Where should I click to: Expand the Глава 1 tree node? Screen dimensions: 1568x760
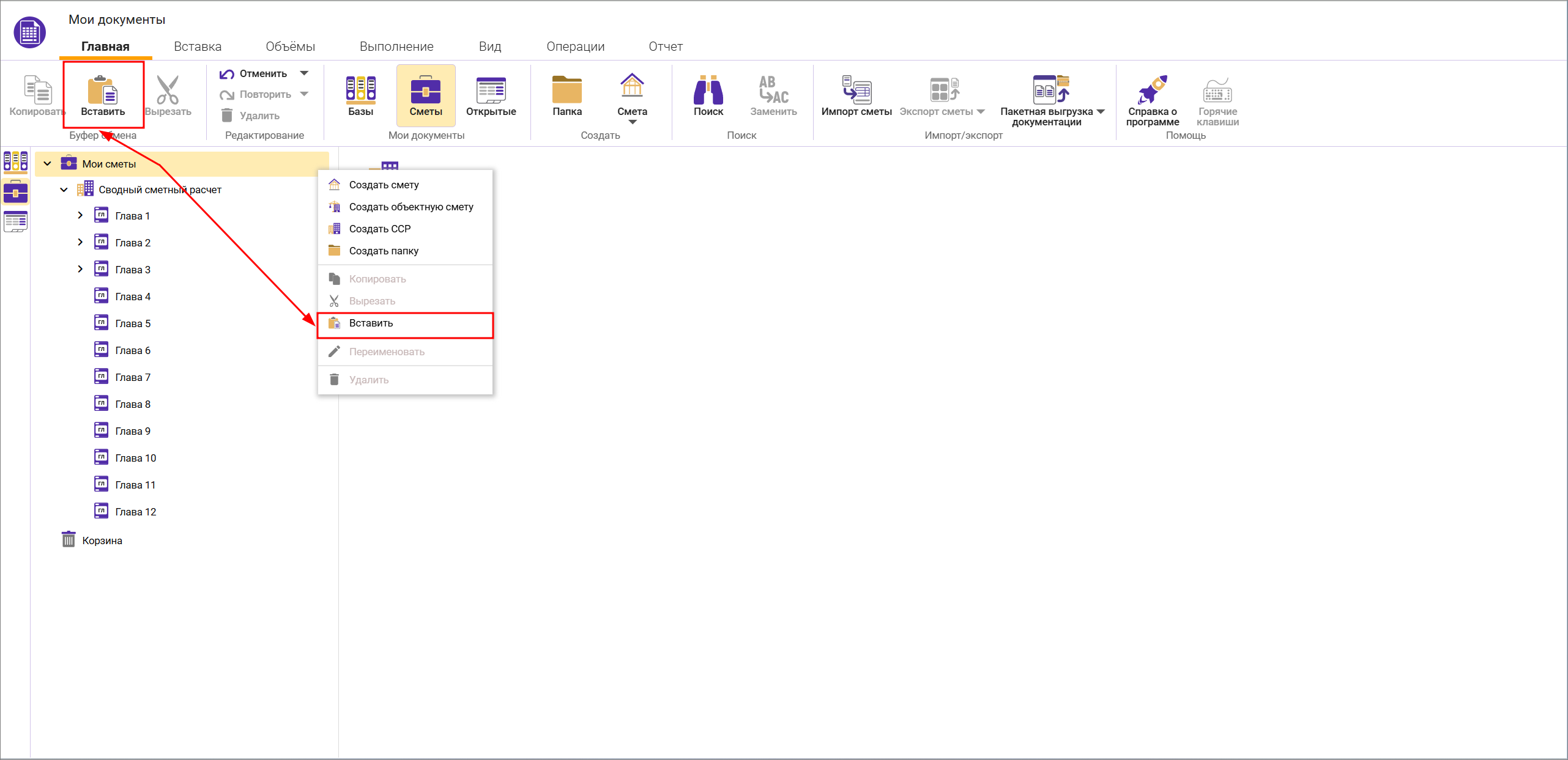tap(80, 215)
